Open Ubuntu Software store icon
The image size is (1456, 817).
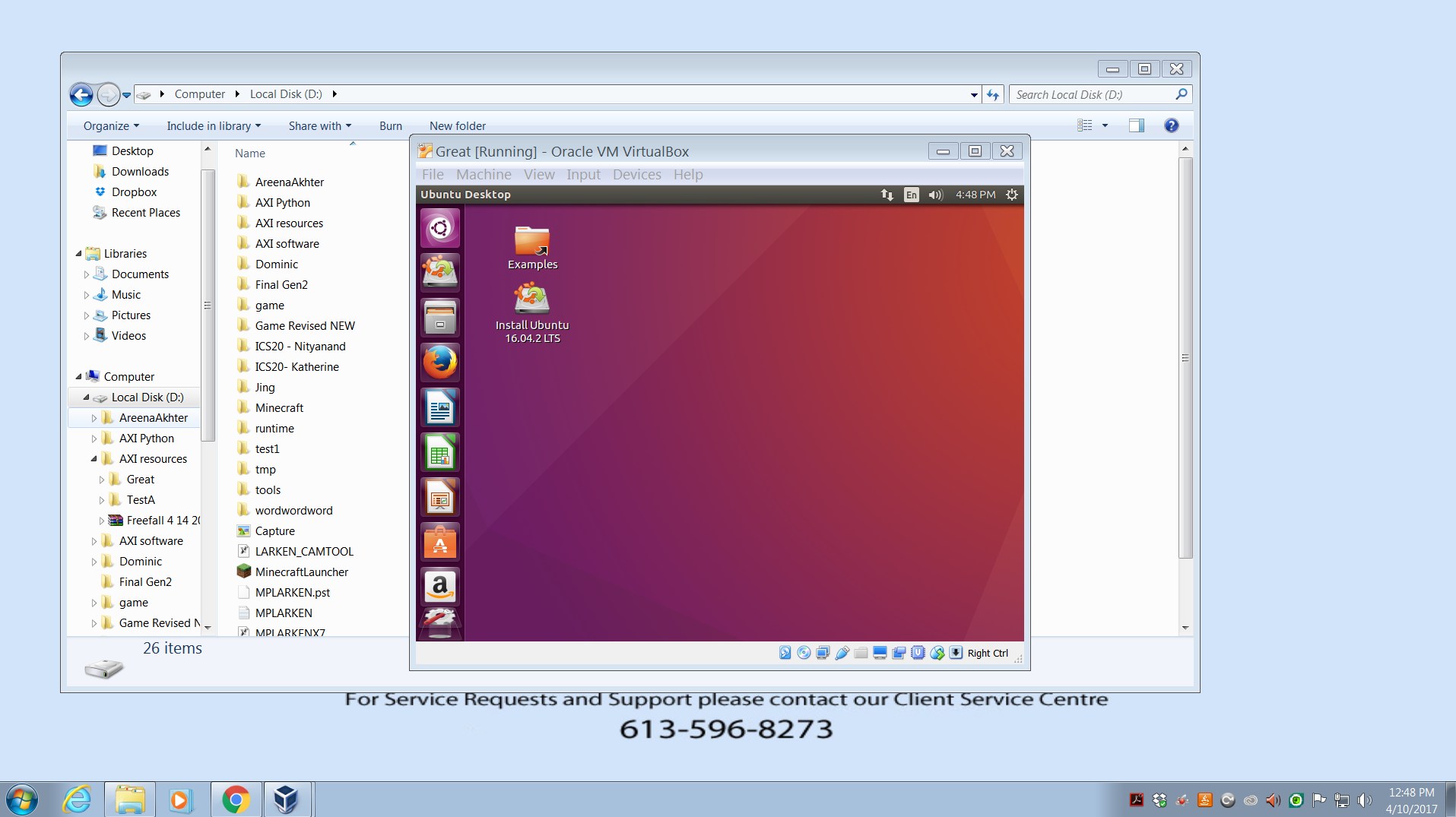439,543
